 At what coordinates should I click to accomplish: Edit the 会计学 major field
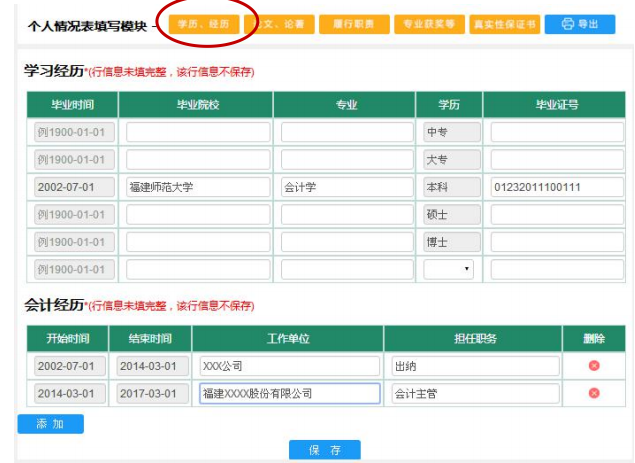[347, 187]
